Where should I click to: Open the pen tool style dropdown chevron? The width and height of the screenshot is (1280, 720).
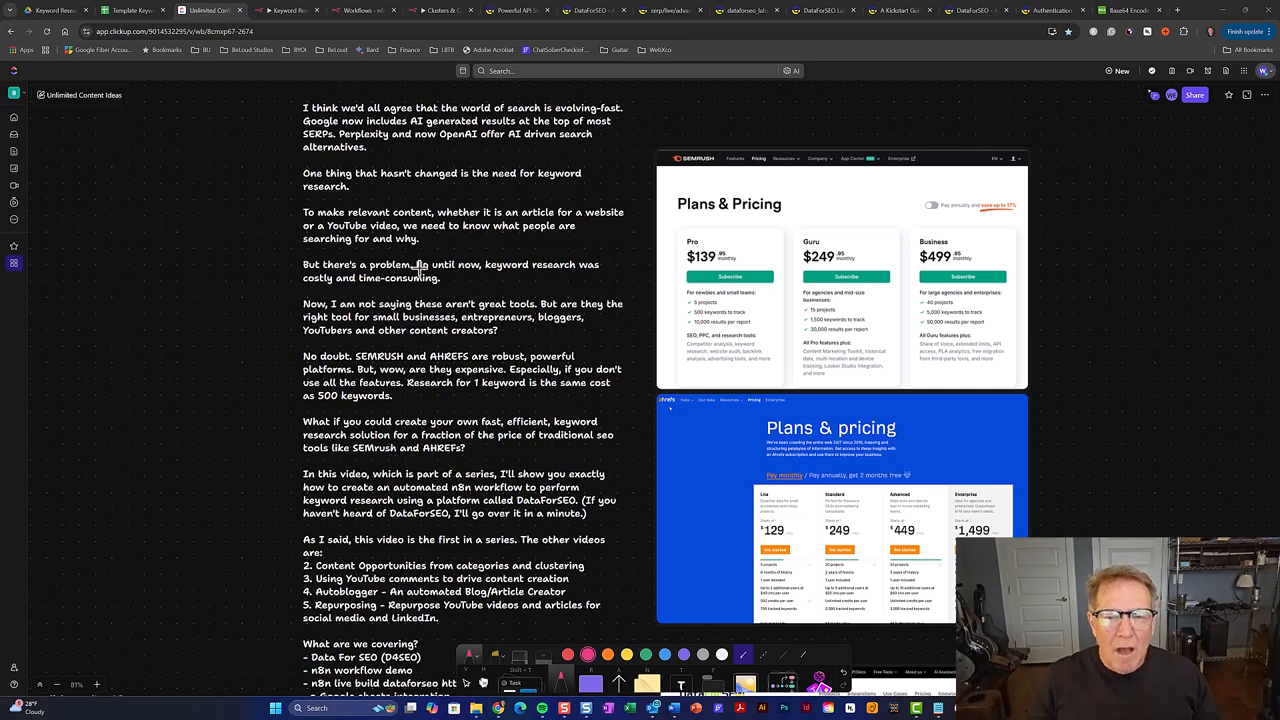477,654
